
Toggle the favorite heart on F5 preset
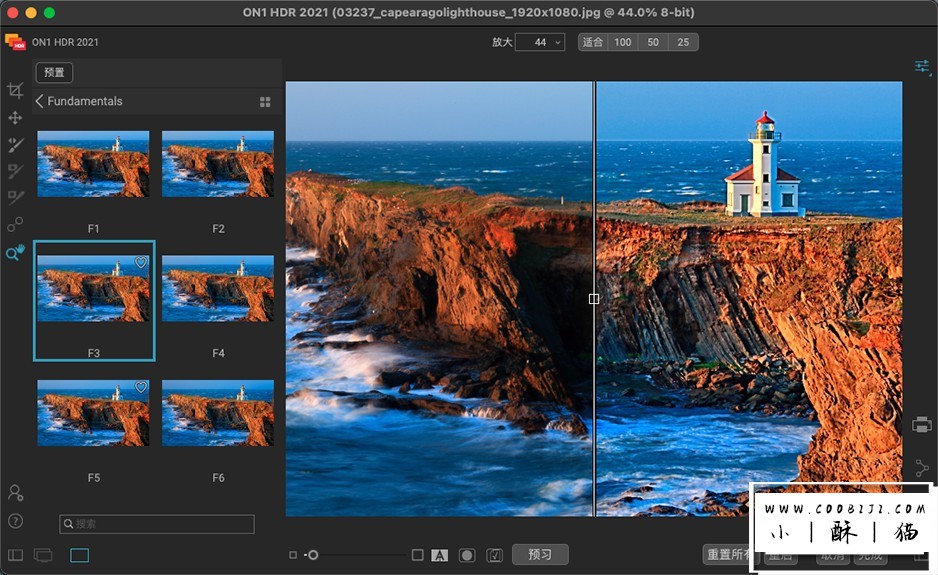coord(141,387)
